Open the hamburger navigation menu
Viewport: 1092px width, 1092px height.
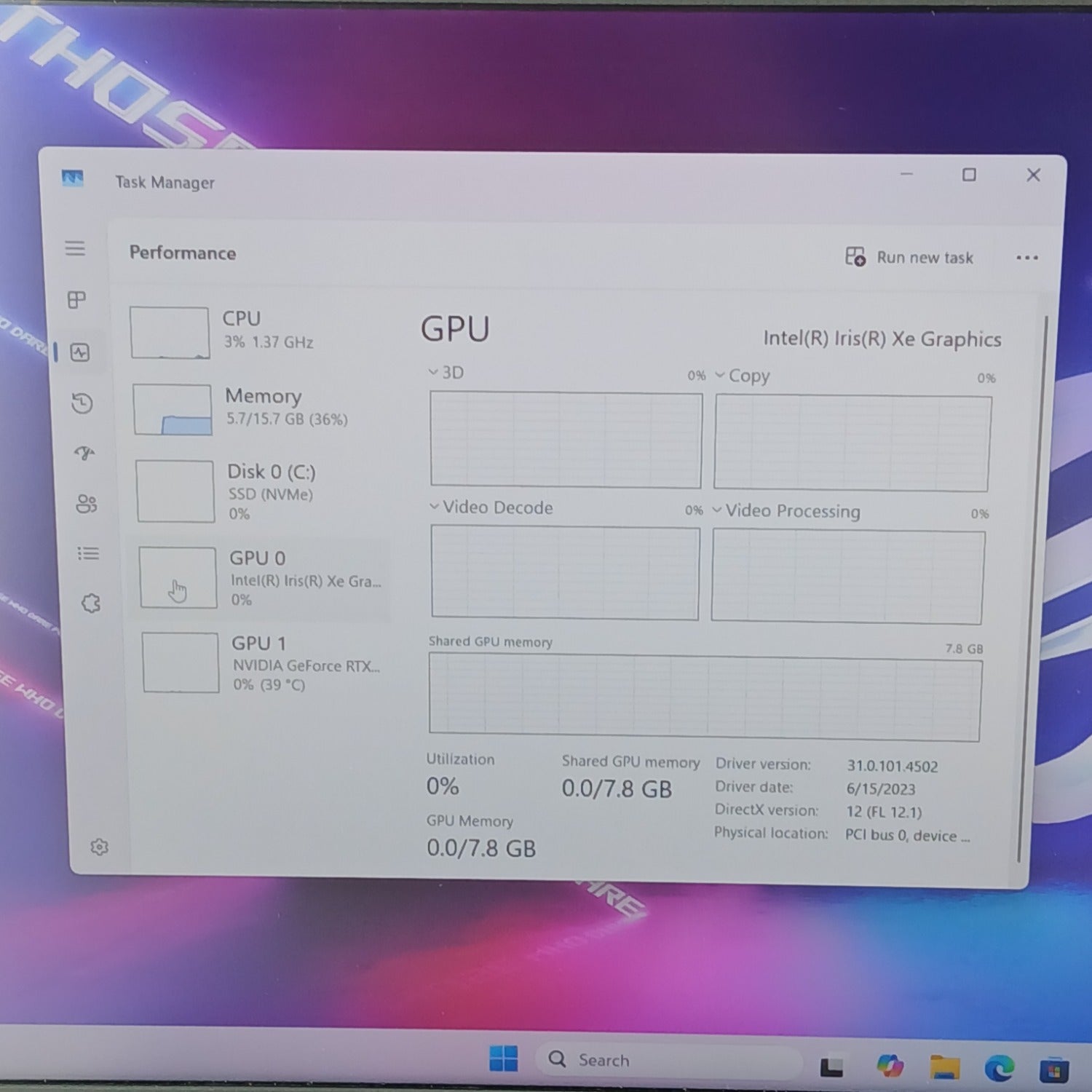(x=75, y=248)
